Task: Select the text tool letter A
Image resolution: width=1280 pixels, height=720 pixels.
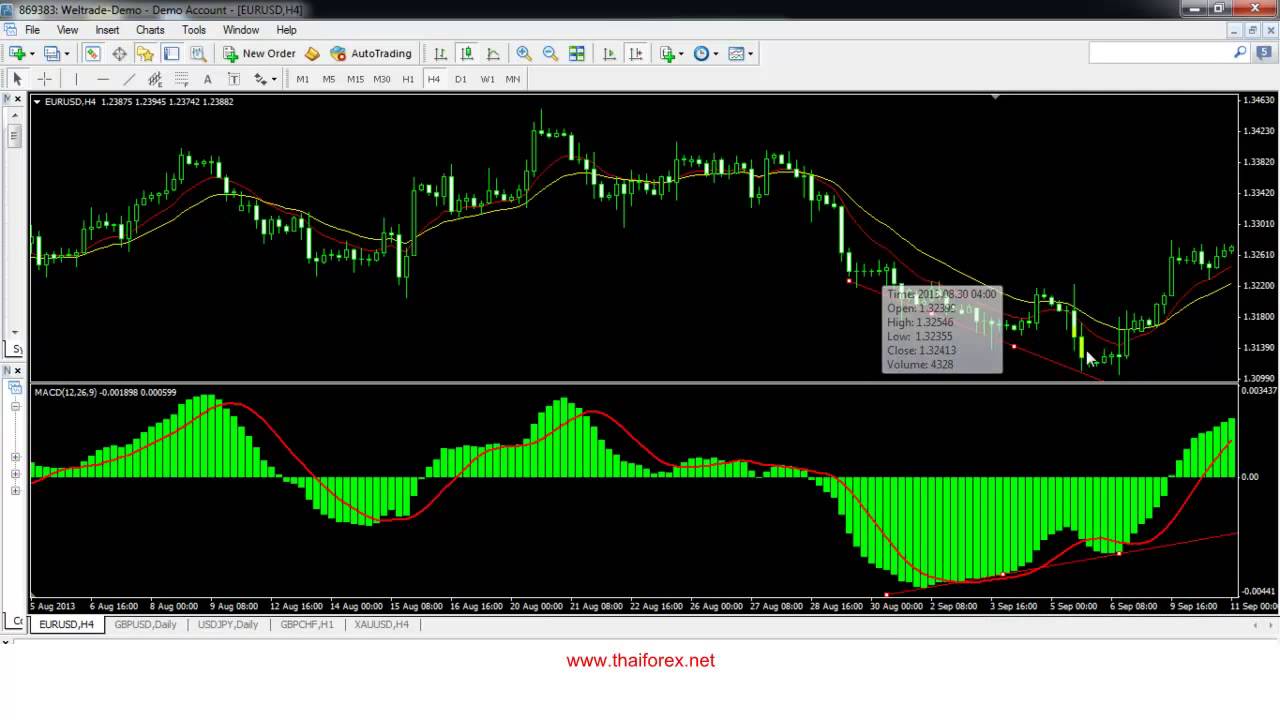Action: [208, 79]
